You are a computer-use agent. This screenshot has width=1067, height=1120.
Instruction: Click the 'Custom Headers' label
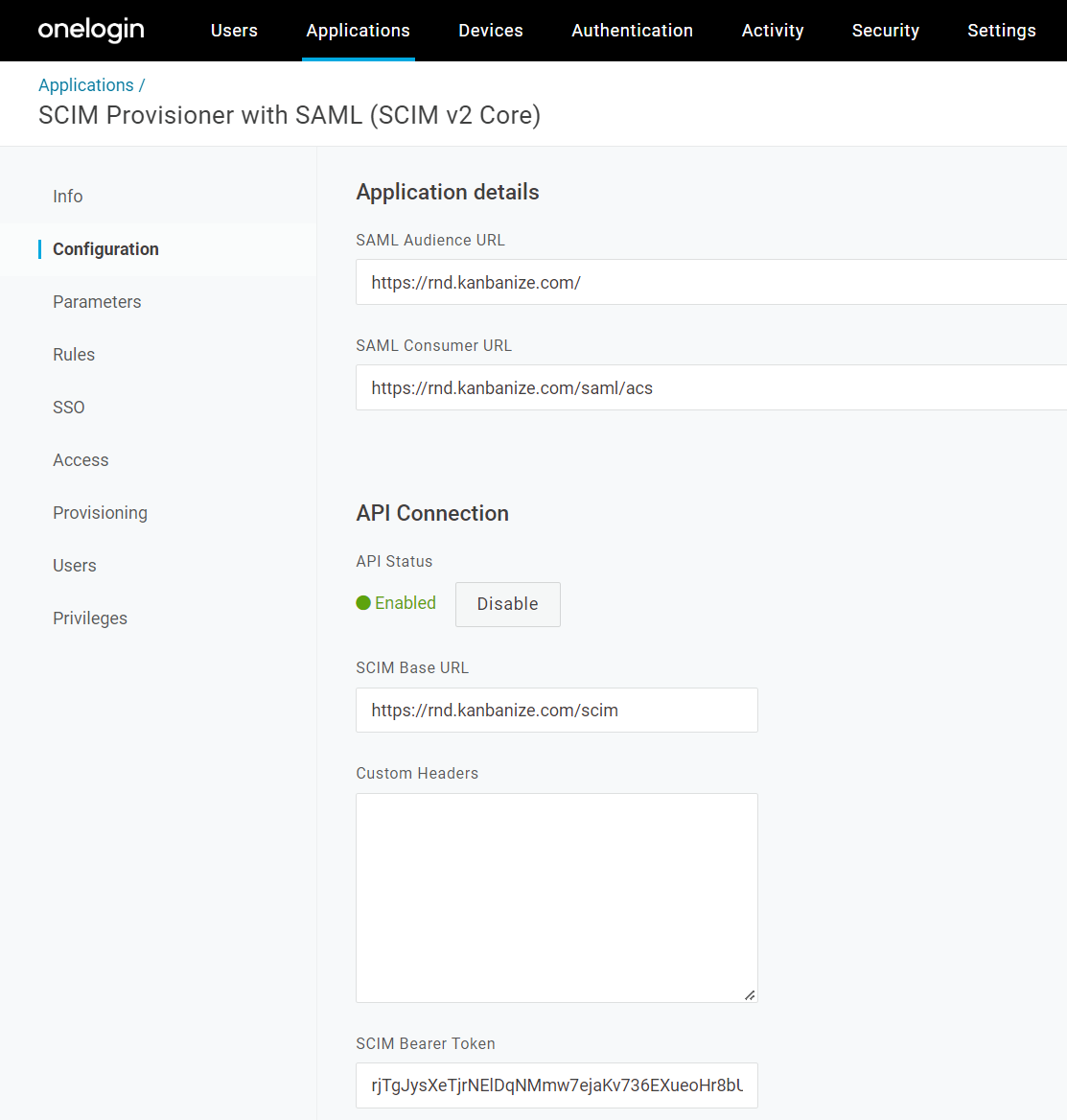pos(417,773)
